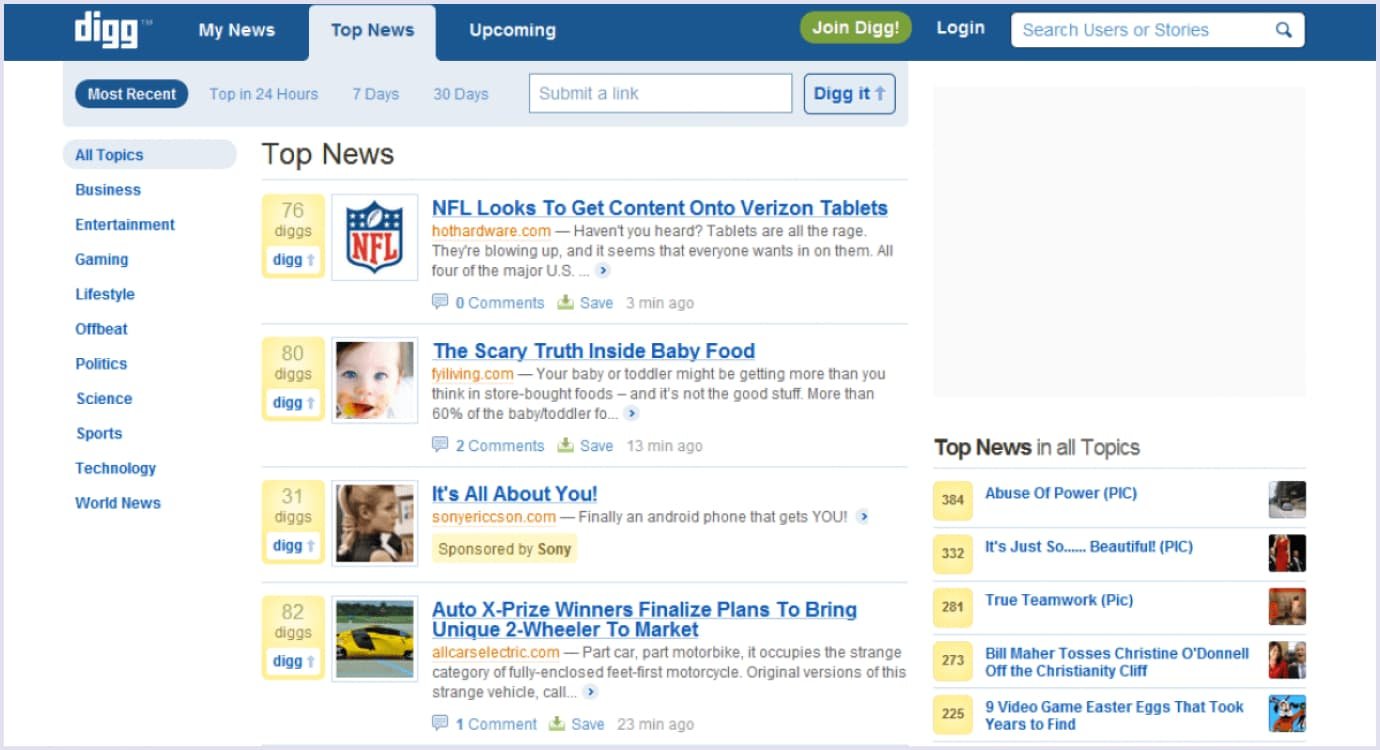Click the NFL logo thumbnail
This screenshot has height=750, width=1380.
(375, 237)
